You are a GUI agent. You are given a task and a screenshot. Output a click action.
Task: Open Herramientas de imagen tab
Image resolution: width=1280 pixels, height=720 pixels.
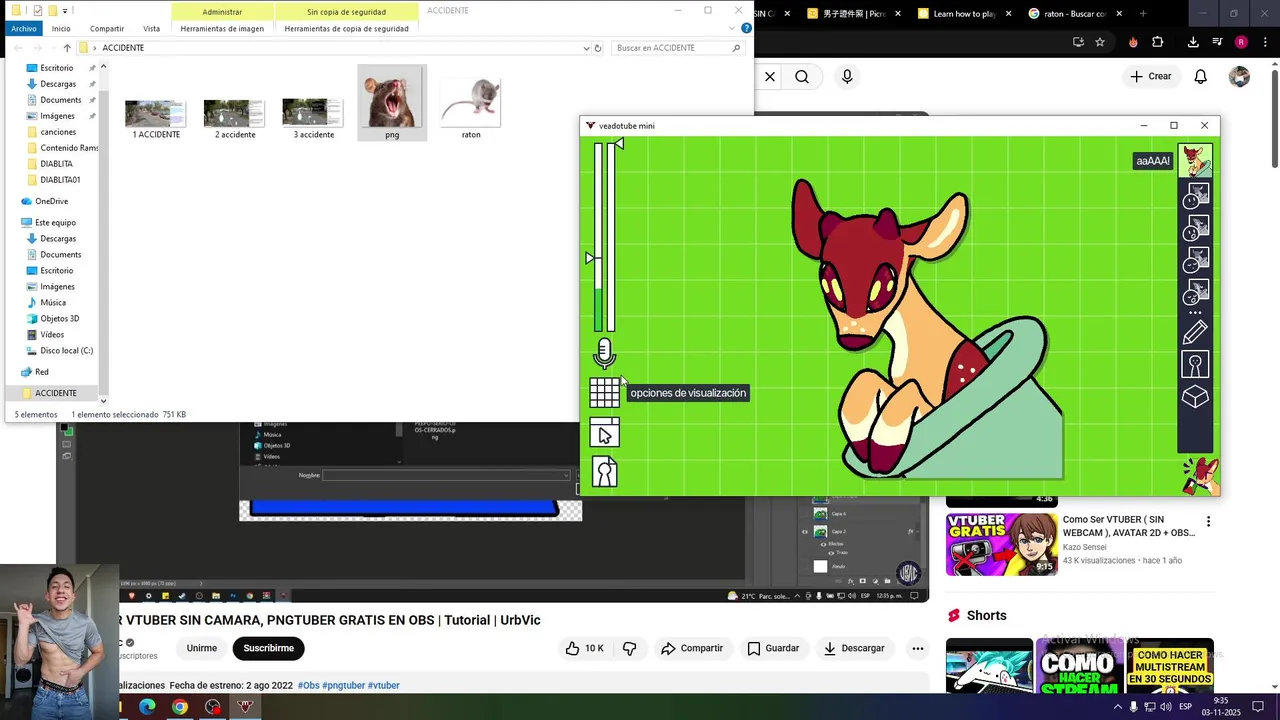pyautogui.click(x=222, y=29)
